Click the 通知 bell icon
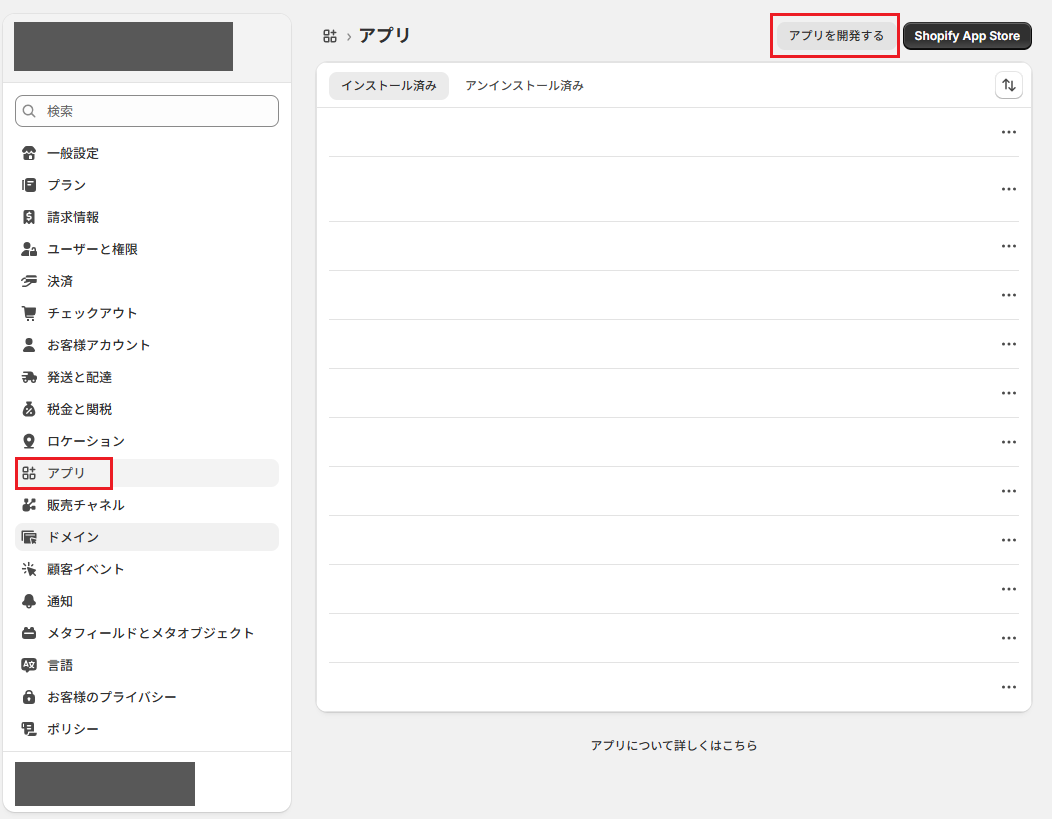 (29, 602)
